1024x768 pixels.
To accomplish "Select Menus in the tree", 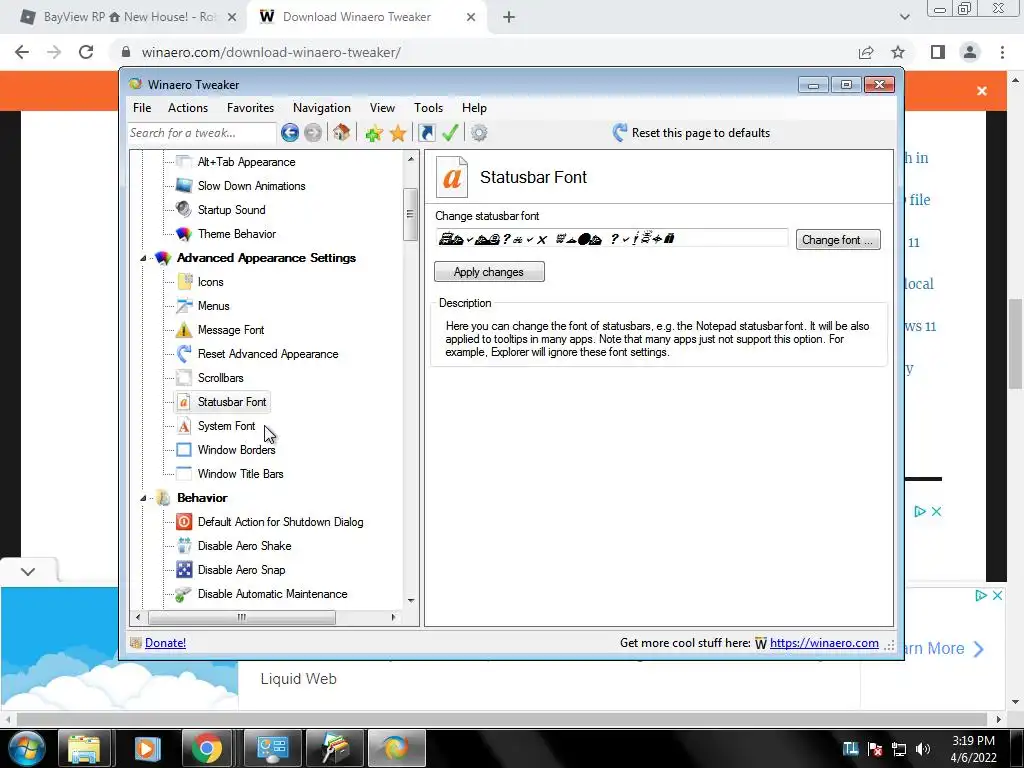I will click(214, 306).
